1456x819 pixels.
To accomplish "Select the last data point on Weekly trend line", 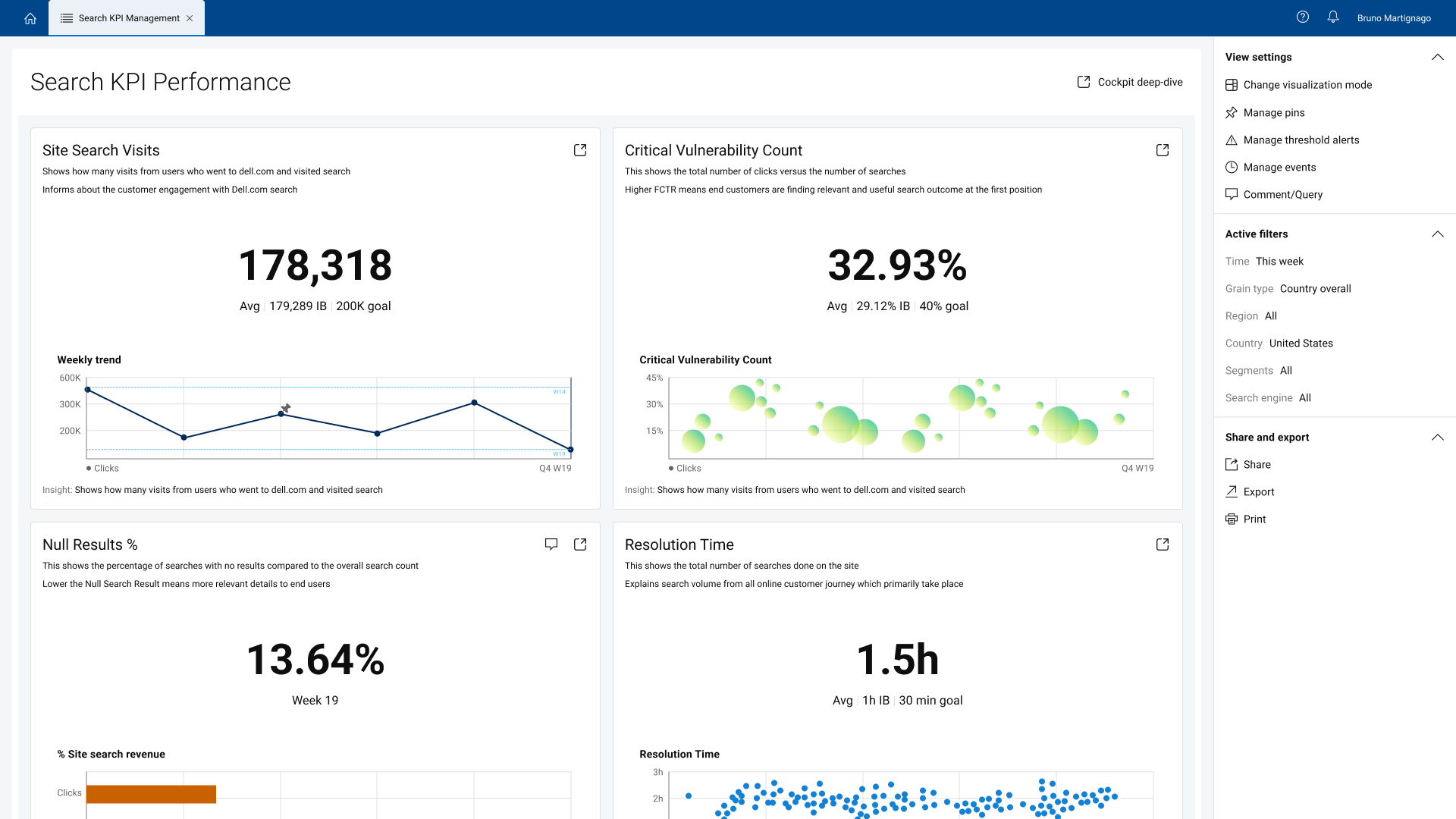I will tap(571, 450).
